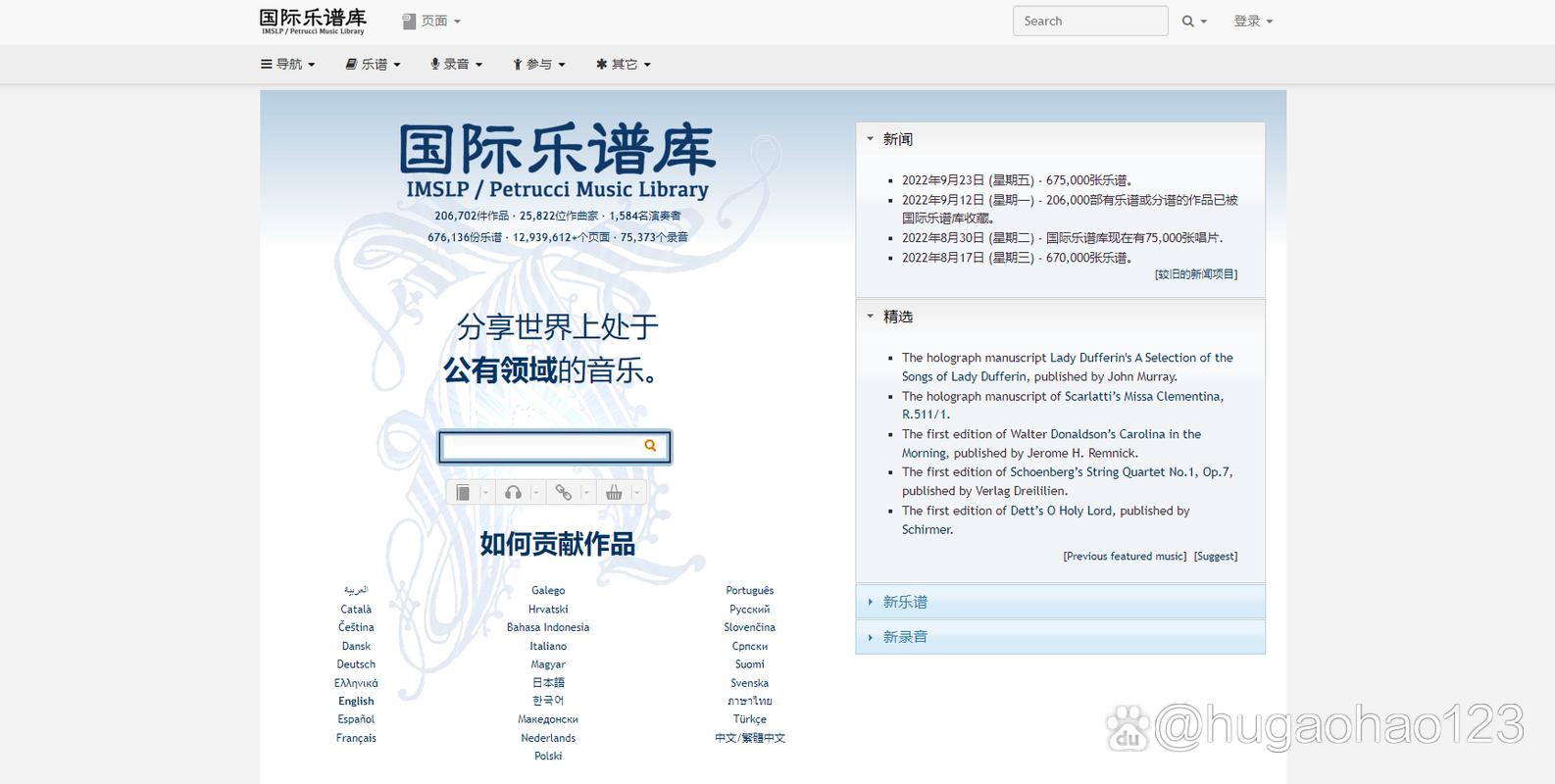This screenshot has width=1555, height=784.
Task: Open Dett's O Holy Lord link
Action: pyautogui.click(x=1062, y=511)
